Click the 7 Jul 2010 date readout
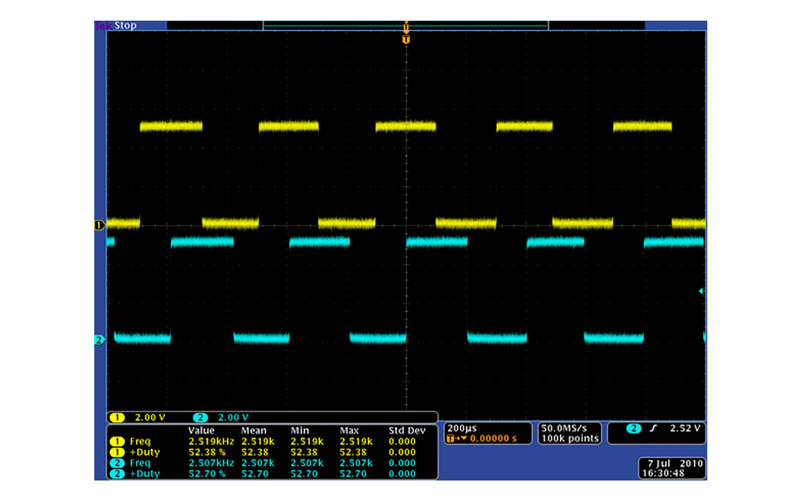Image resolution: width=800 pixels, height=500 pixels. [x=675, y=463]
